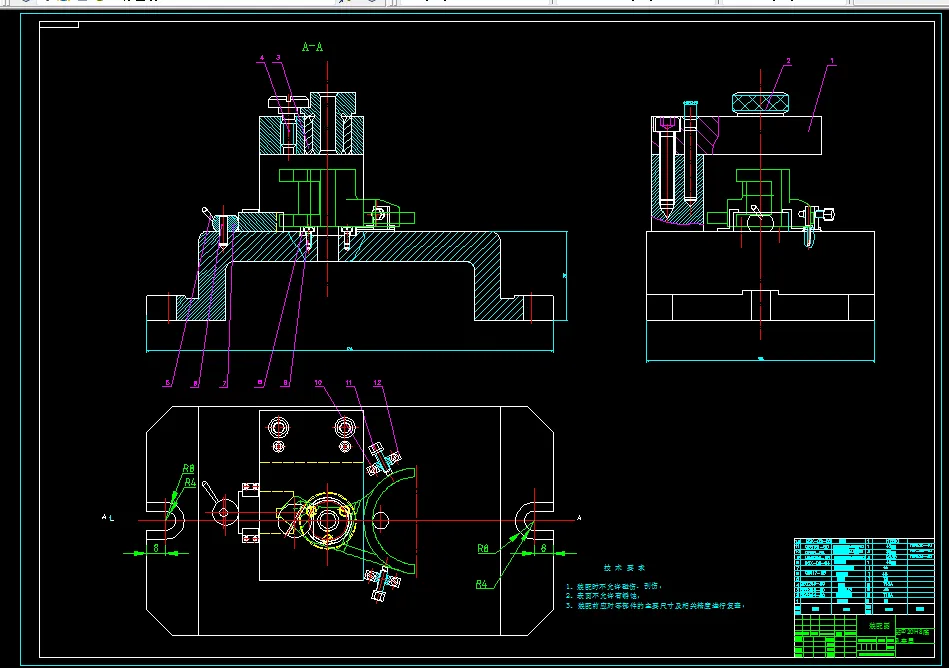Select the right section marker A

pos(579,518)
